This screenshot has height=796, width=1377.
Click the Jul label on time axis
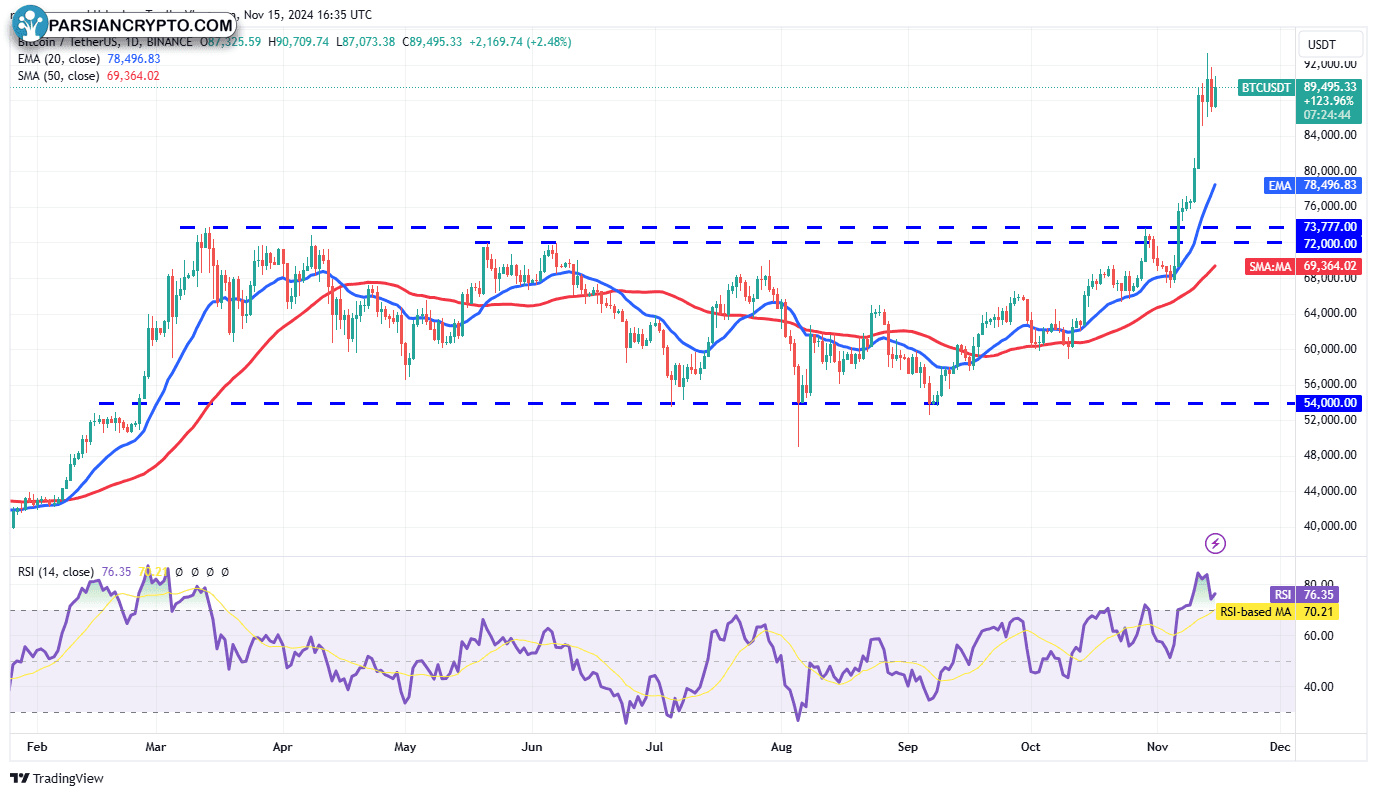pyautogui.click(x=655, y=747)
